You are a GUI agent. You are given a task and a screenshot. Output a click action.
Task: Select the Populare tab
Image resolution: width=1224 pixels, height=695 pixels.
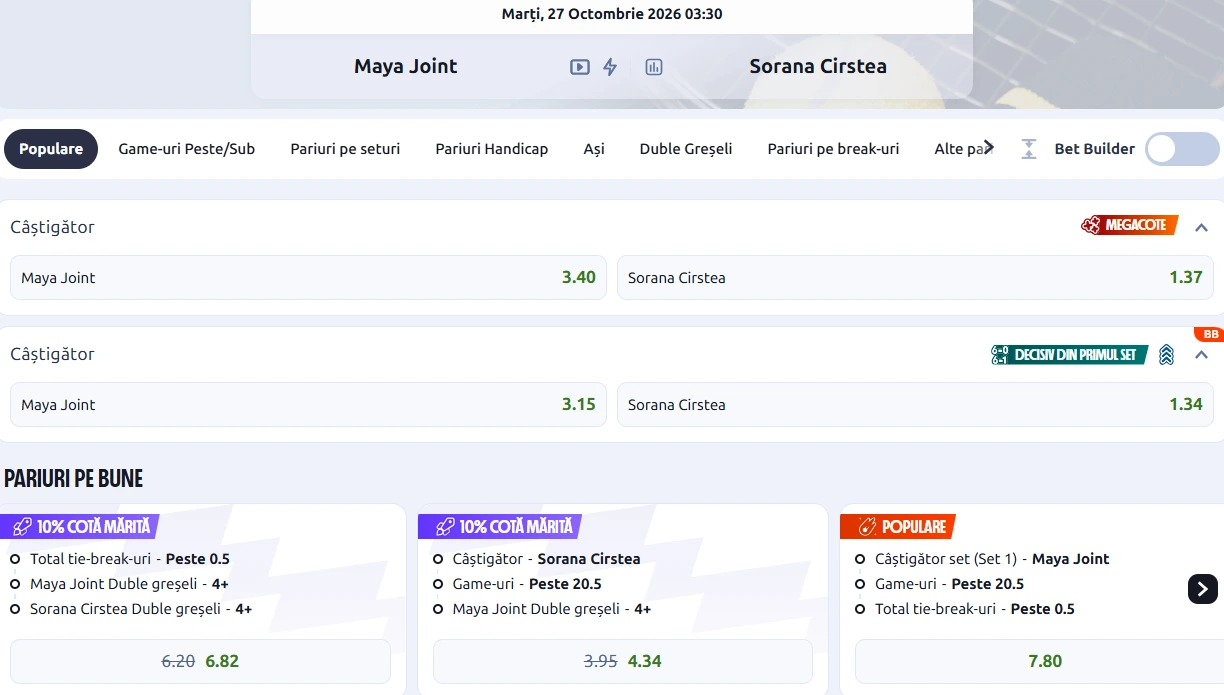[x=51, y=149]
